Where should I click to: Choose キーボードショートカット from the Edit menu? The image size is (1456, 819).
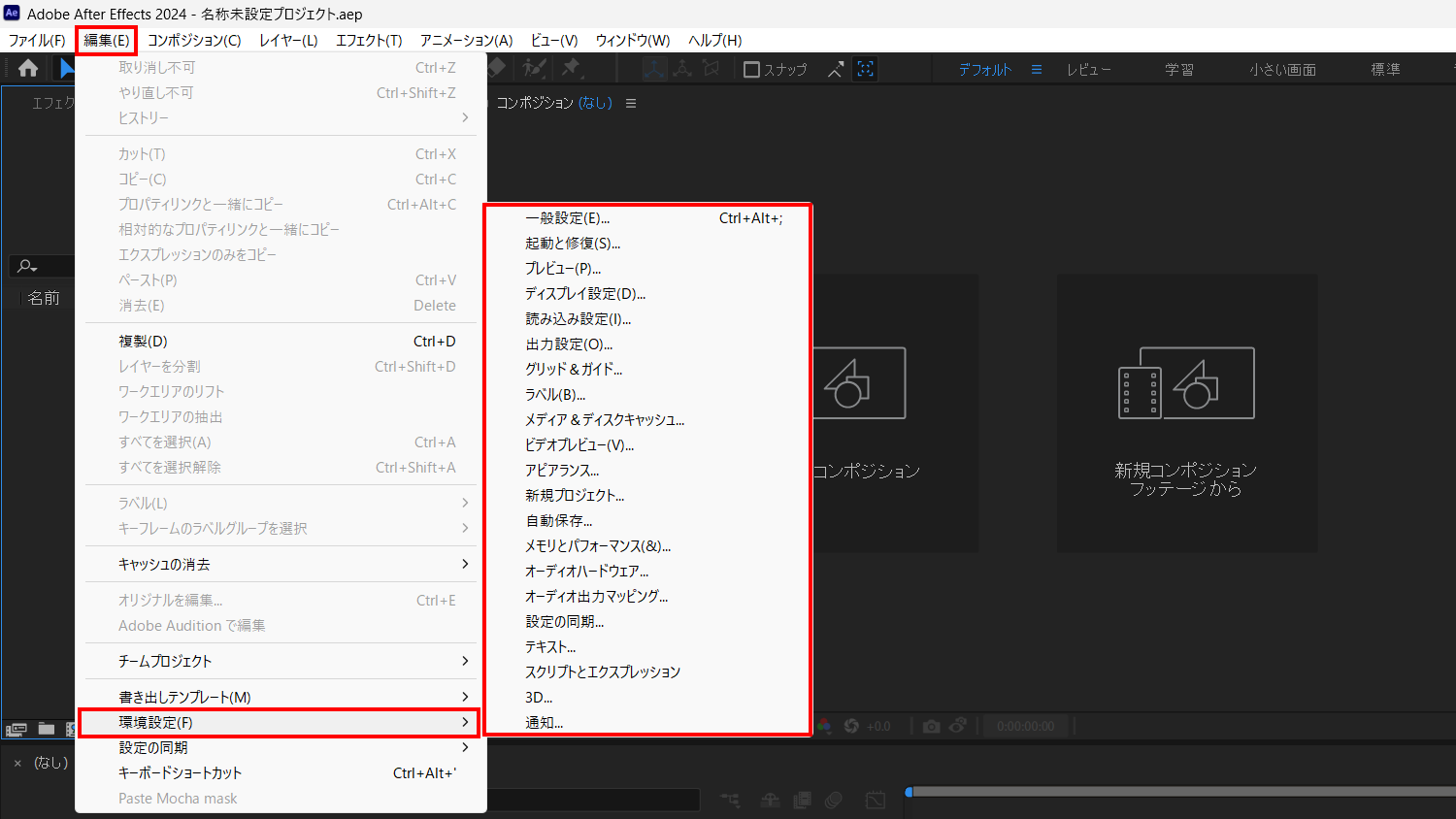point(181,773)
